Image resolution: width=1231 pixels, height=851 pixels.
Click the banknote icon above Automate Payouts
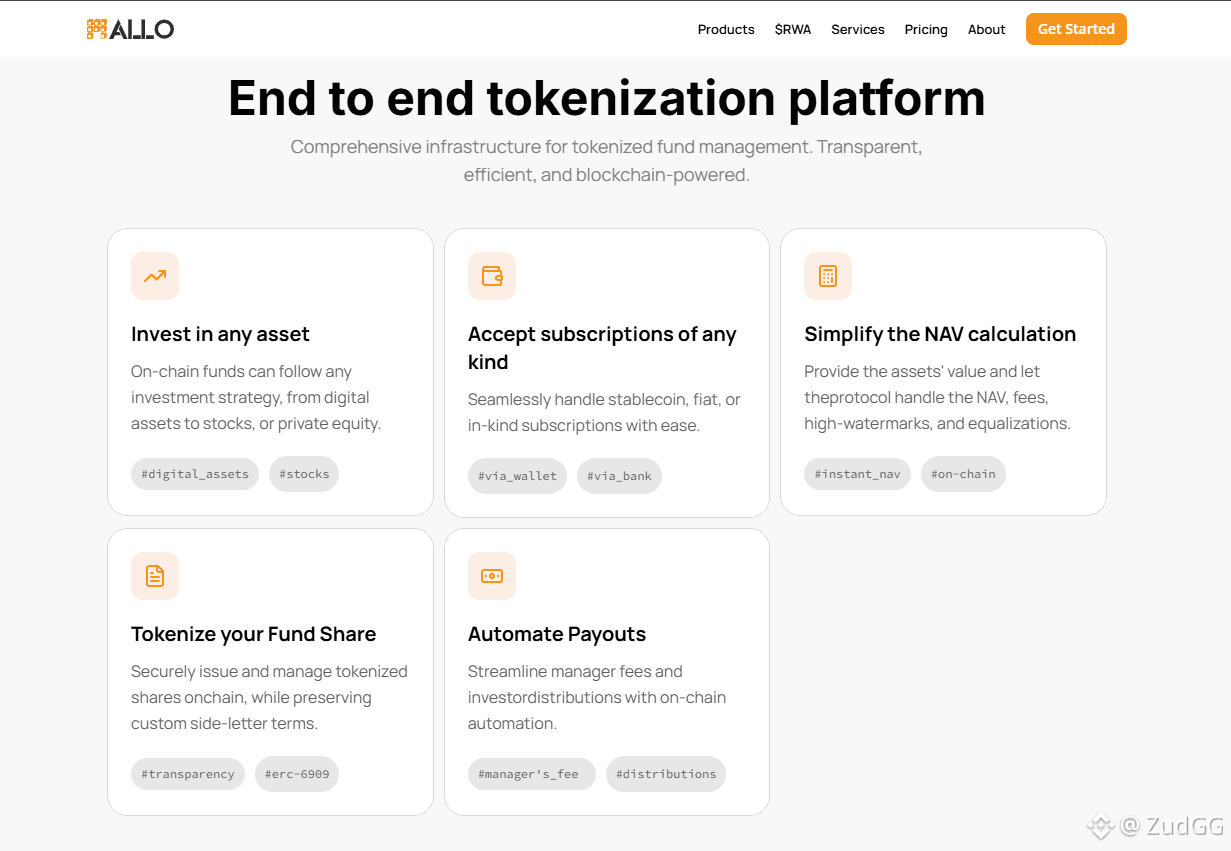[x=492, y=576]
